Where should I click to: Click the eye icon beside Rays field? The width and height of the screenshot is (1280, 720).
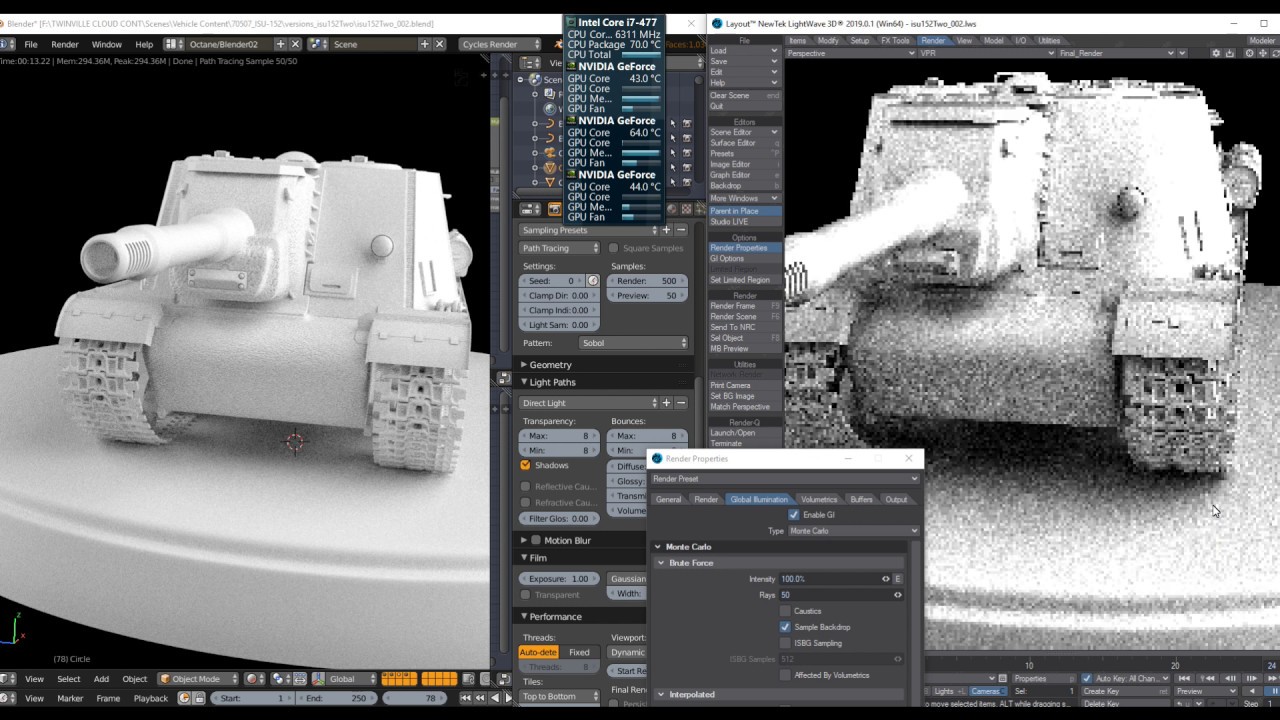coord(897,595)
